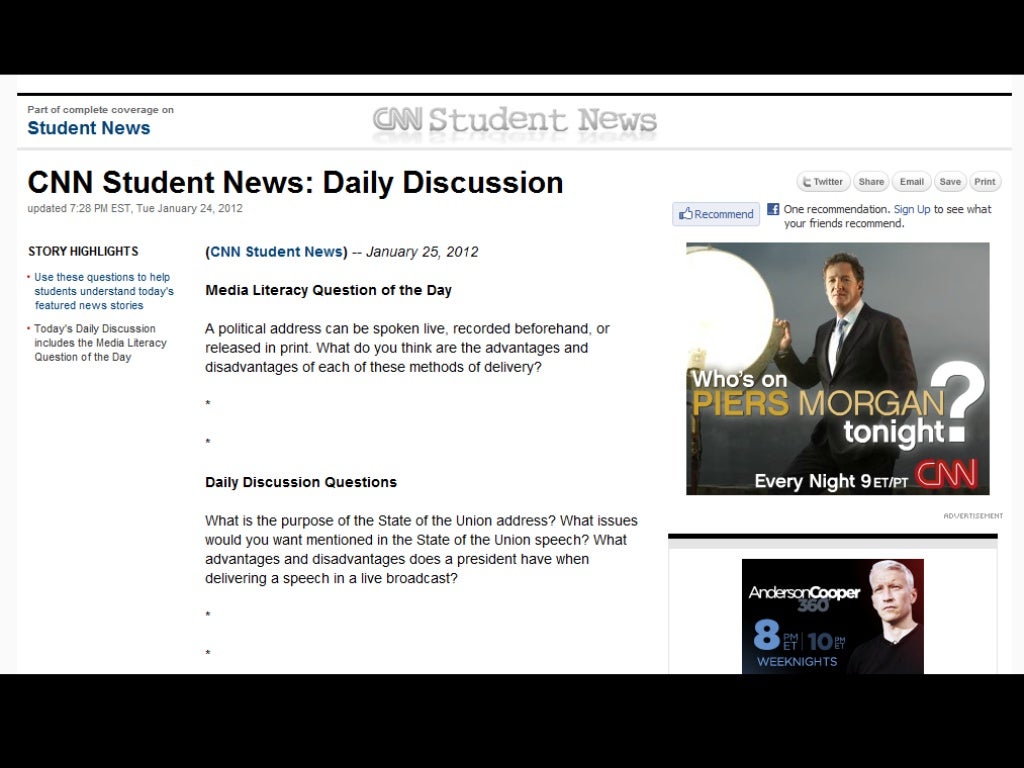Screen dimensions: 1024x768
Task: Click highlight 'Today's Daily Discussion includes' text
Action: click(100, 343)
